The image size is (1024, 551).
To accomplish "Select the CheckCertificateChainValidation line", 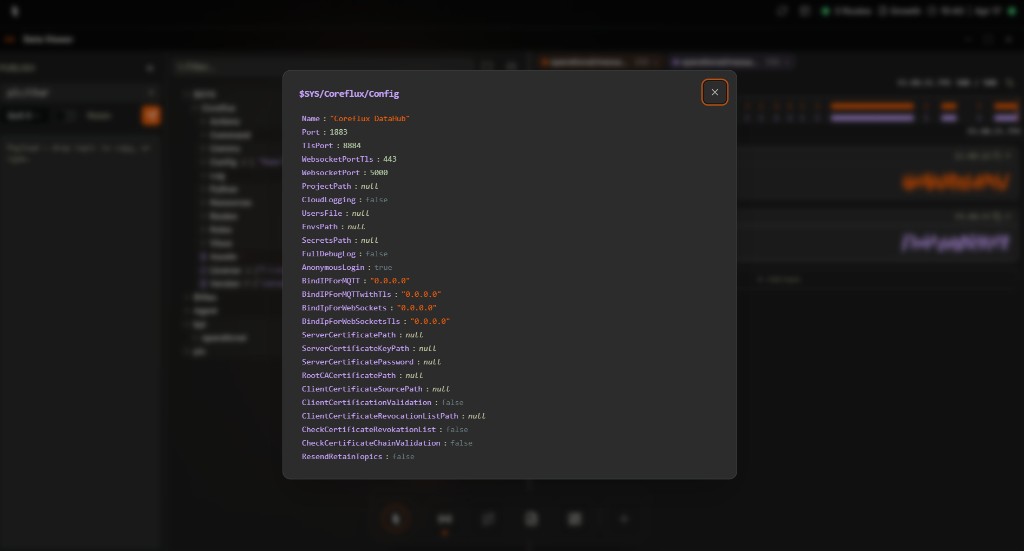I will (387, 443).
